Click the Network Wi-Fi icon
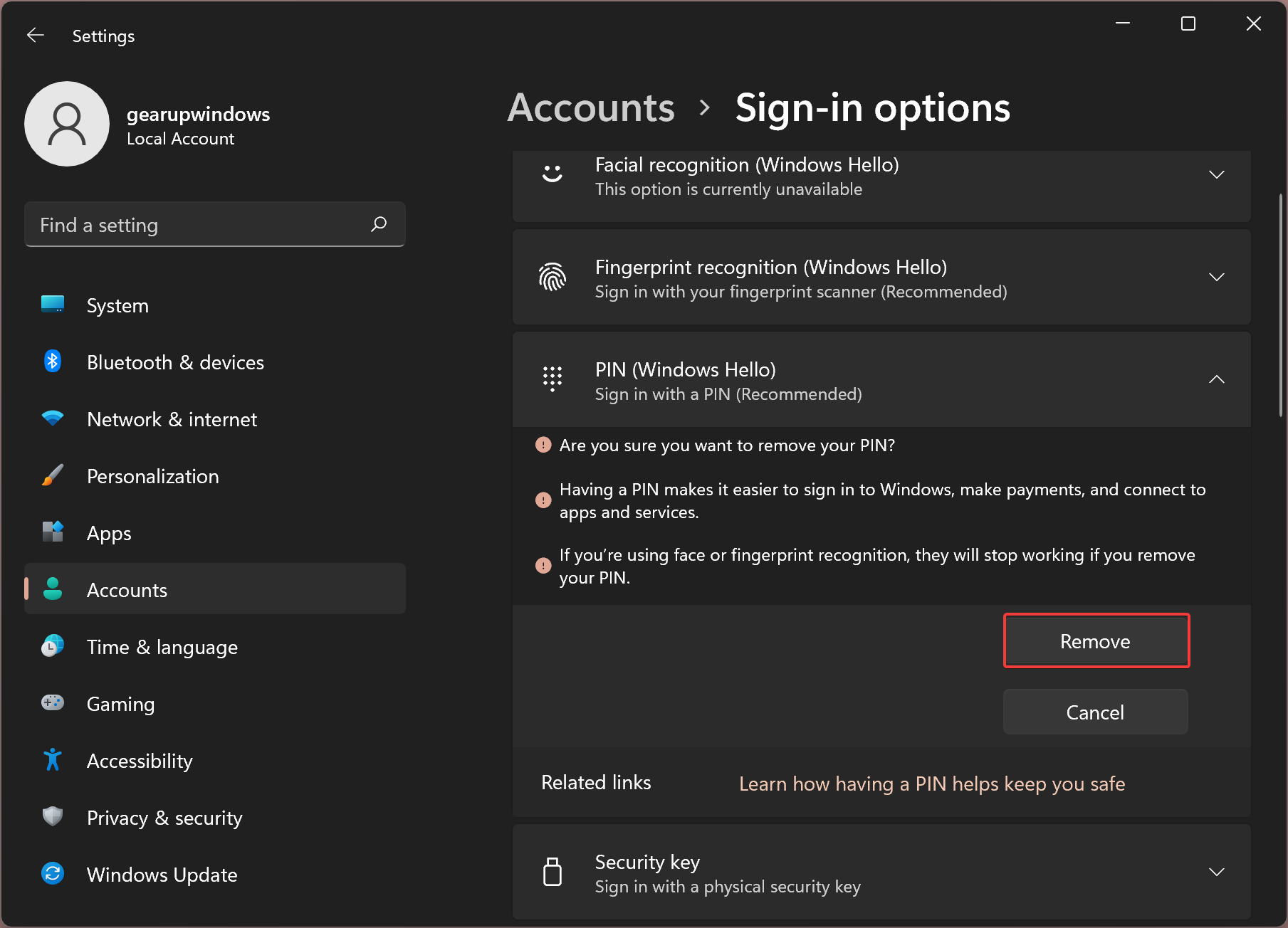 pos(53,418)
